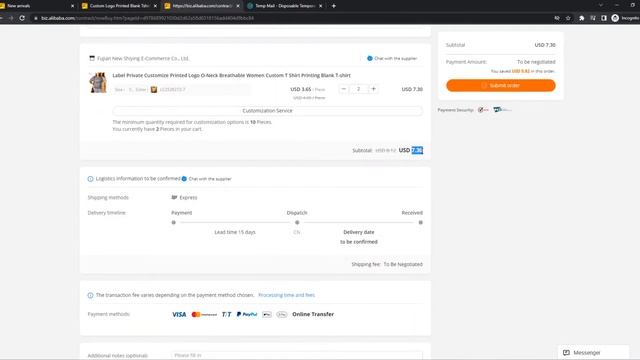Bookmark this page with star icon
The width and height of the screenshot is (640, 360).
568,18
